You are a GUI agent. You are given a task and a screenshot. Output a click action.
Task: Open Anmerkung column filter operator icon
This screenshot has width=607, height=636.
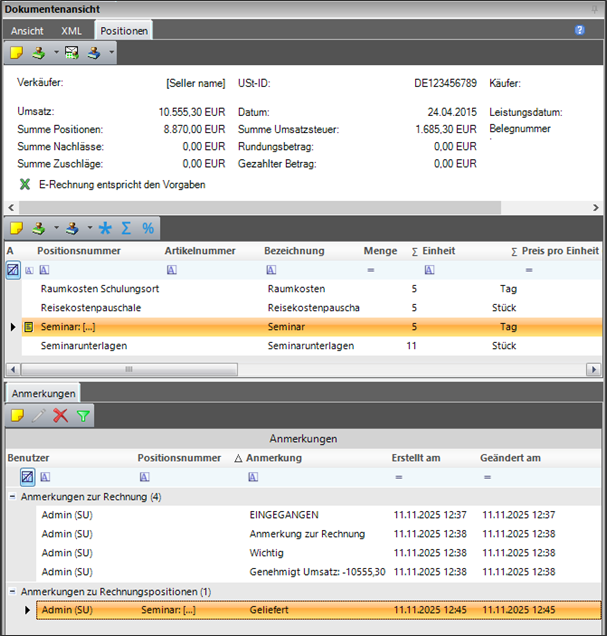253,477
